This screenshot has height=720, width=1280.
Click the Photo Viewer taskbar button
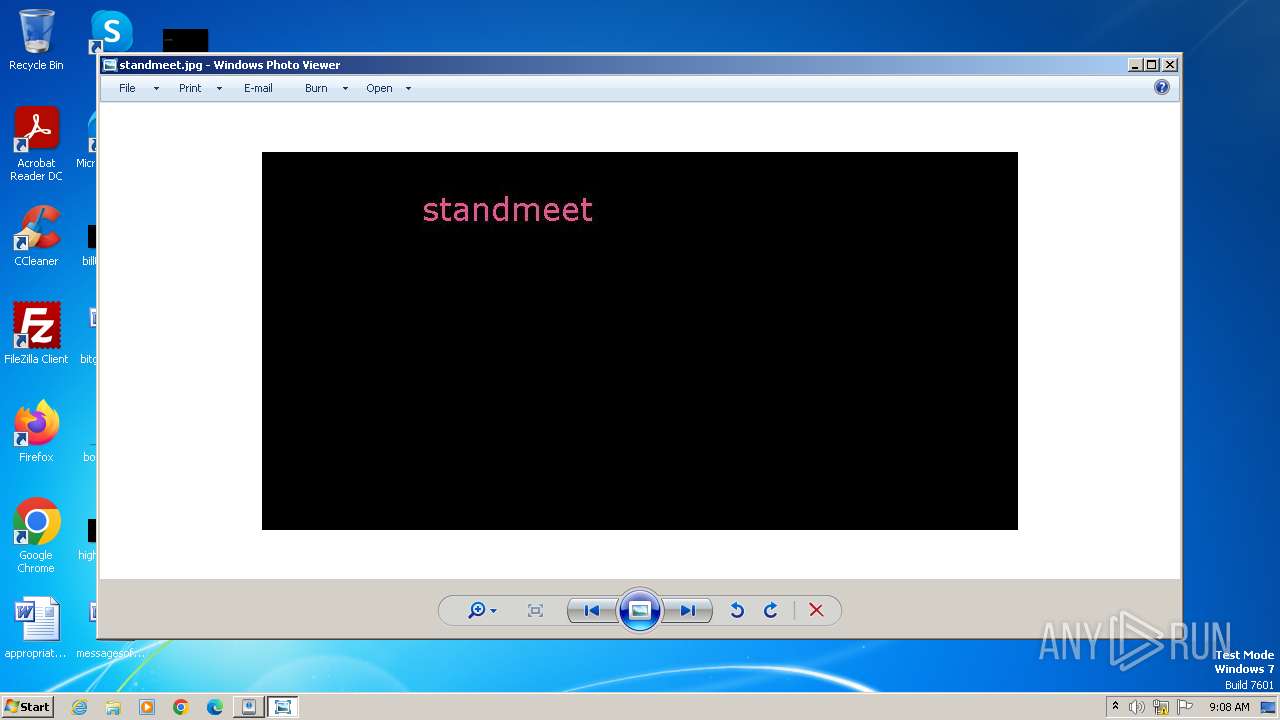[x=283, y=707]
